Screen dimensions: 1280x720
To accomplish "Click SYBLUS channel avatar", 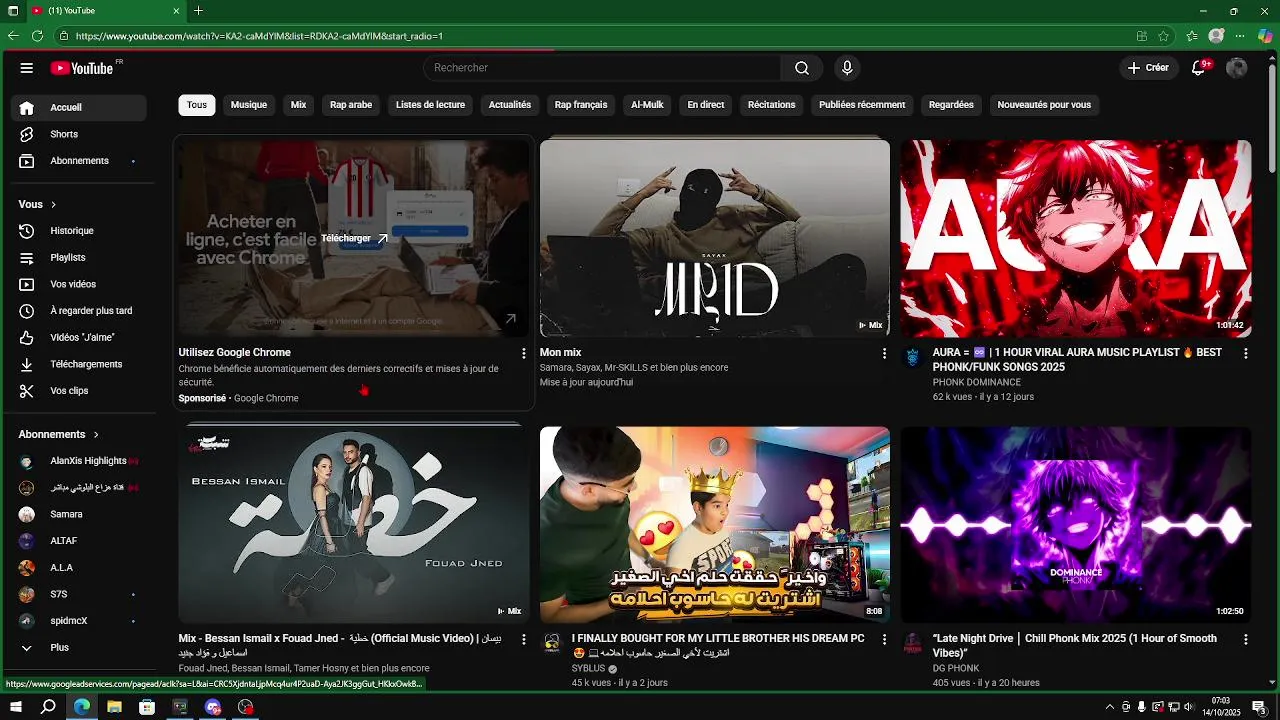I will pos(552,644).
